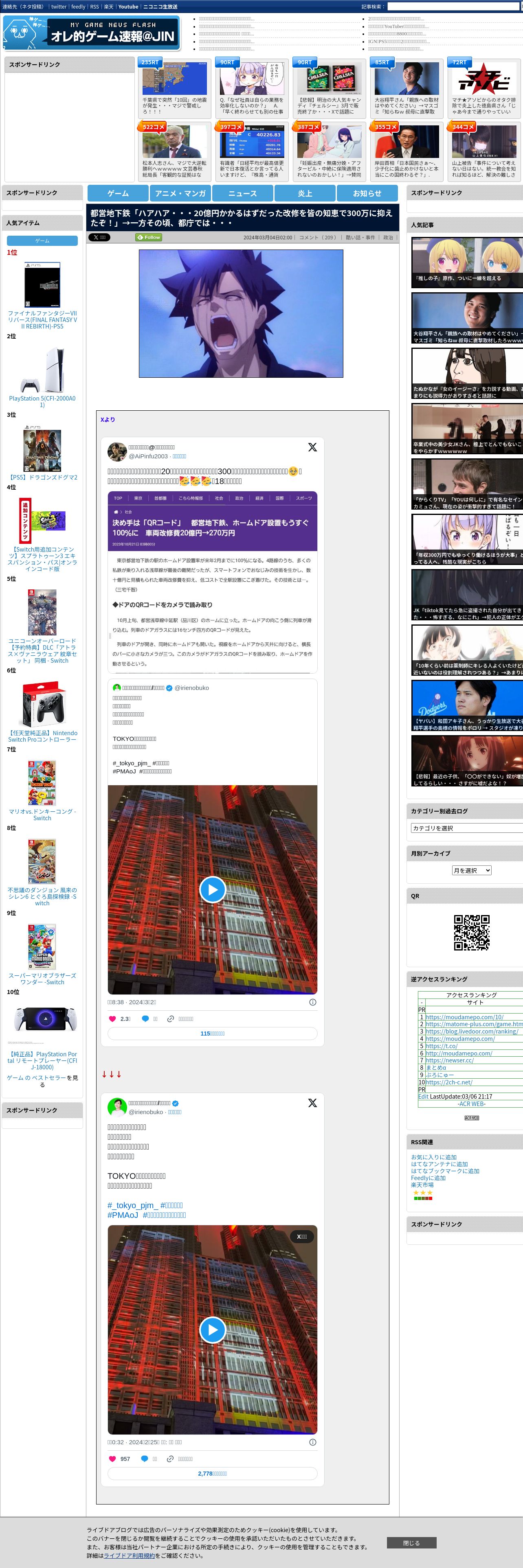Click the green-to-red colored bar under stars
523x1568 pixels.
pyautogui.click(x=423, y=1198)
